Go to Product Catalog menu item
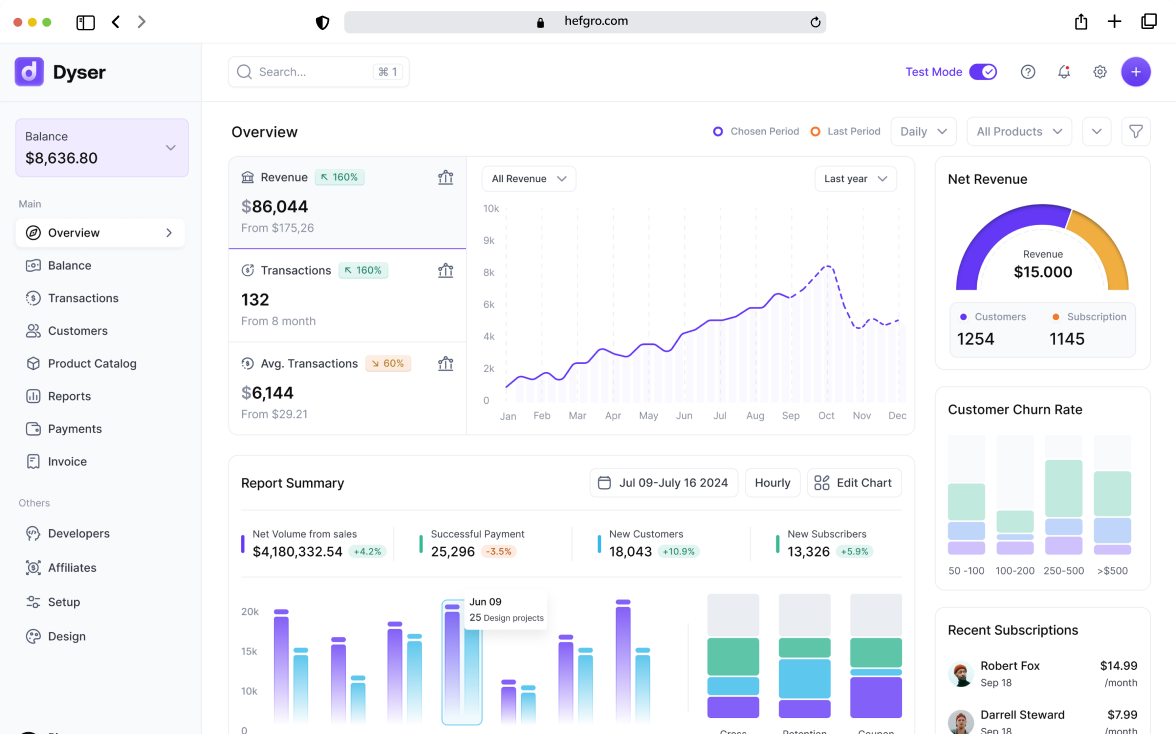 92,364
